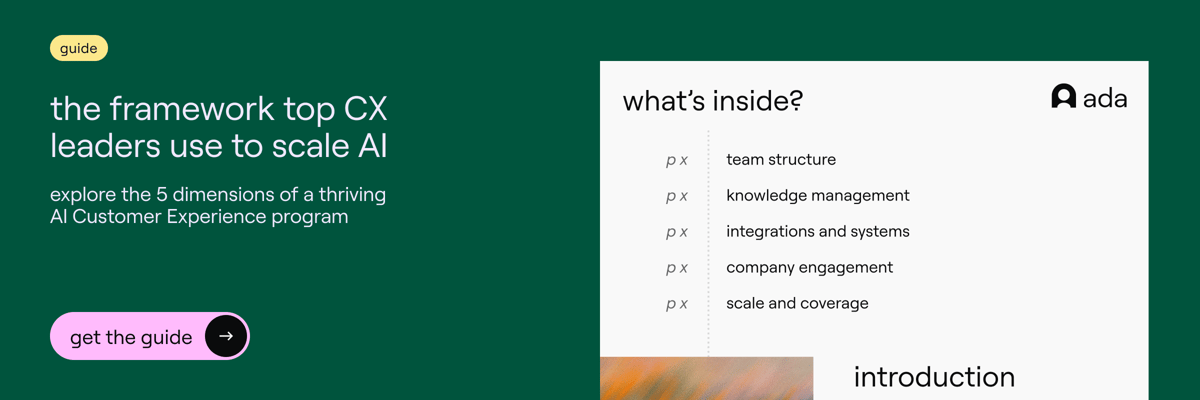This screenshot has width=1200, height=400.
Task: Click page marker beside company engagement
Action: coord(677,268)
